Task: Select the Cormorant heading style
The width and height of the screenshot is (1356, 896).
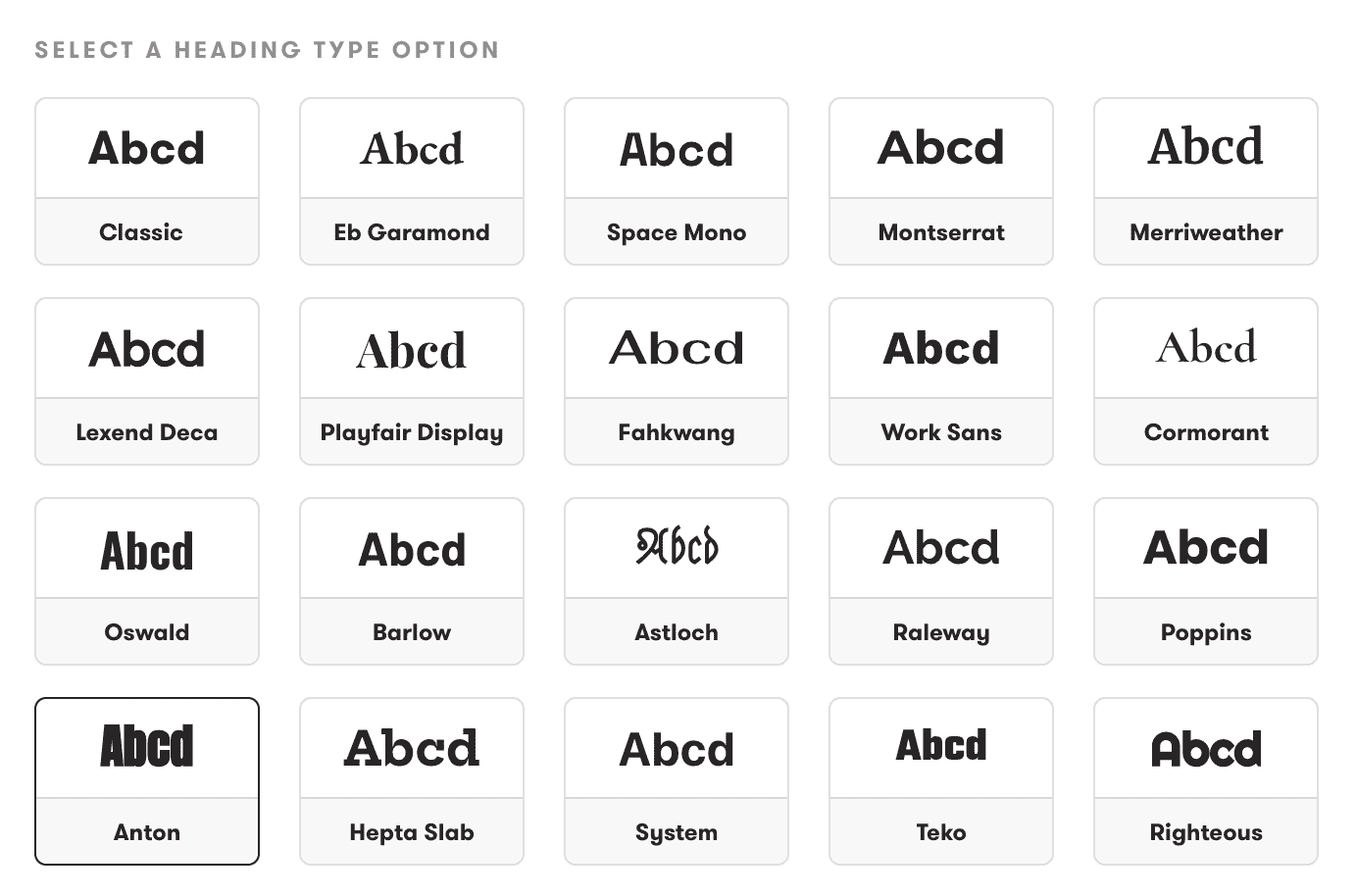Action: tap(1205, 381)
